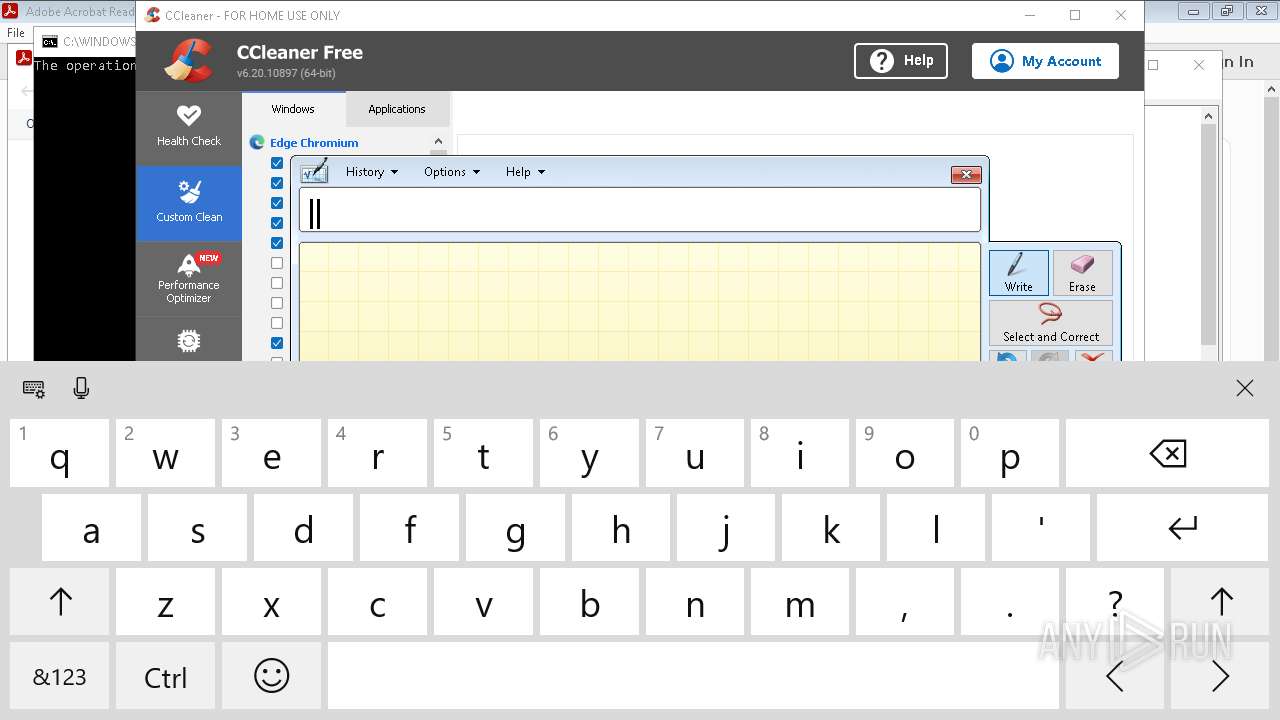This screenshot has width=1280, height=720.
Task: Uncheck the fifth Edge Chromium checkbox
Action: tap(277, 243)
